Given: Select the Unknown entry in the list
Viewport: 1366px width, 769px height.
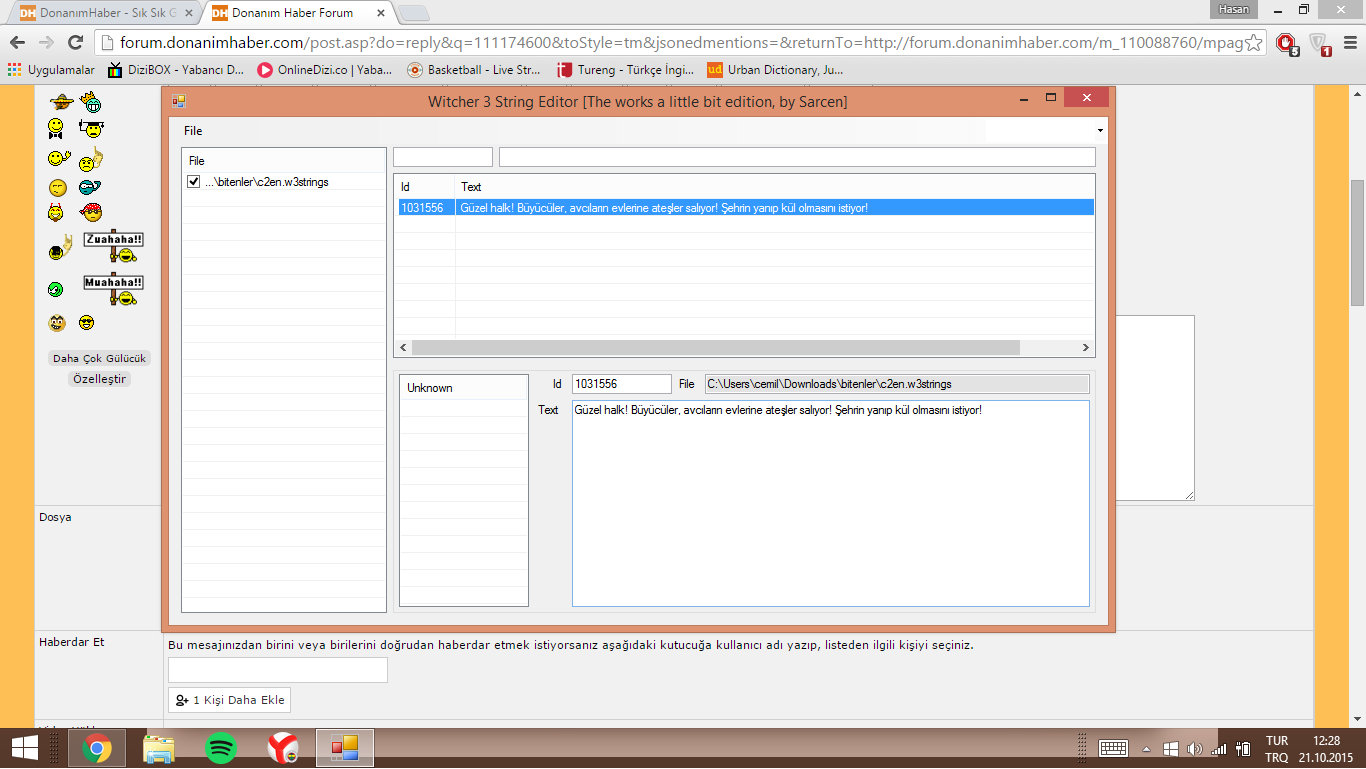Looking at the screenshot, I should 463,388.
